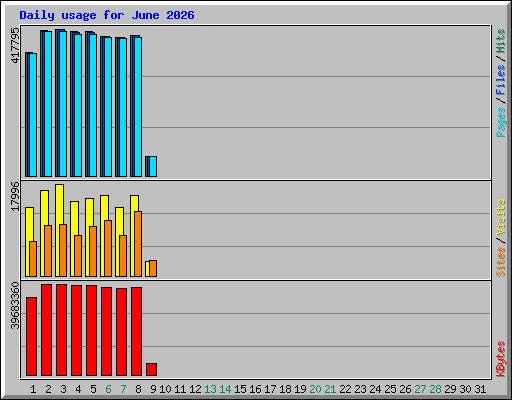Click the day 3 cyan pages bar
Viewport: 512px width, 400px height.
pos(63,104)
